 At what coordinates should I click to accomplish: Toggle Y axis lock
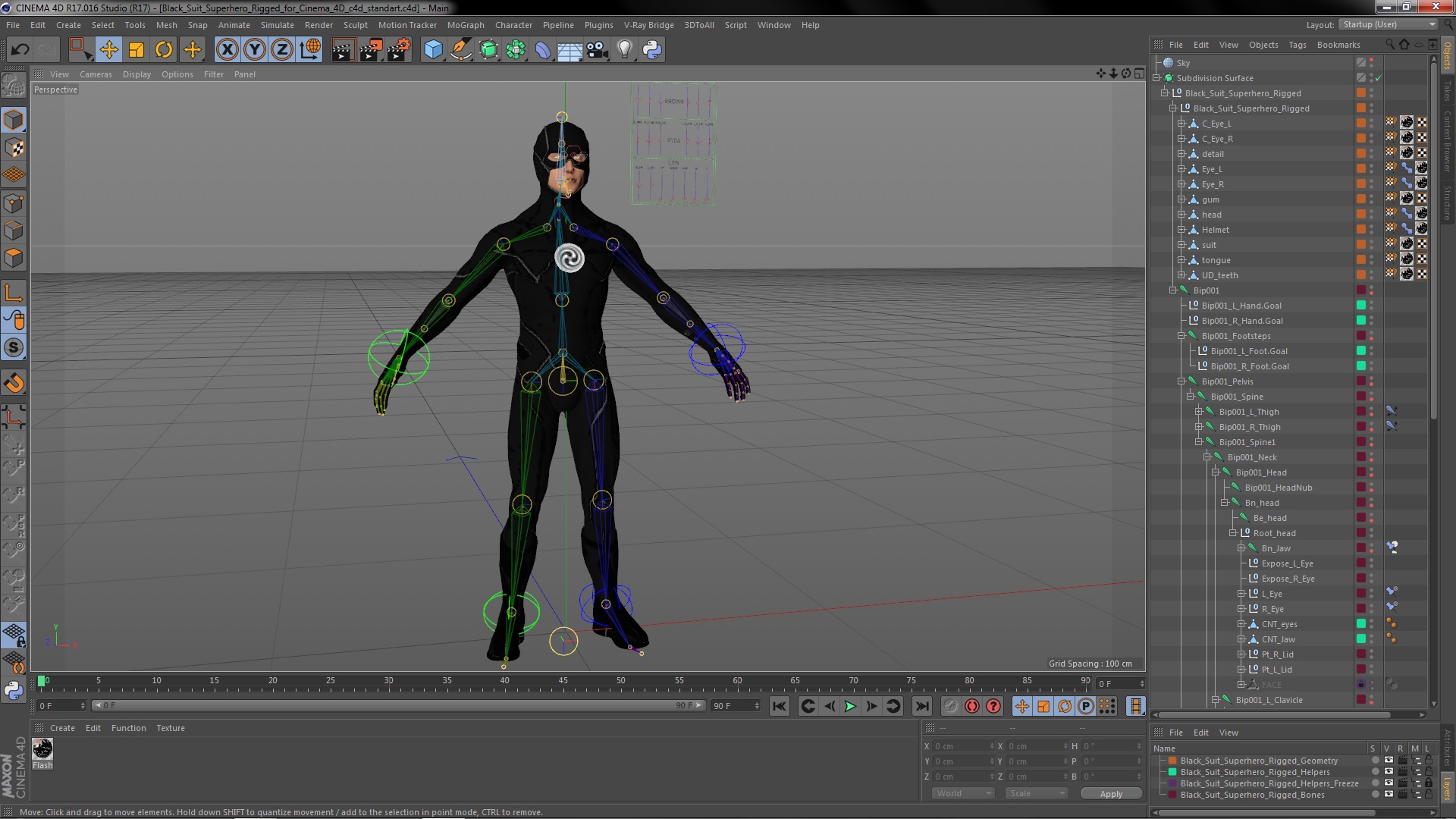(x=255, y=50)
